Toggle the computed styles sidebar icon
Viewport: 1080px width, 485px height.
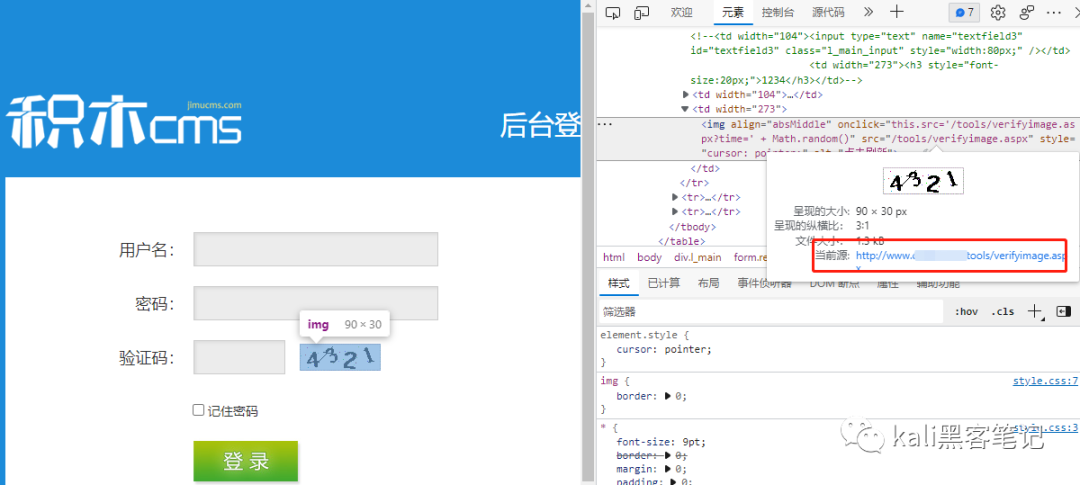coord(1063,311)
